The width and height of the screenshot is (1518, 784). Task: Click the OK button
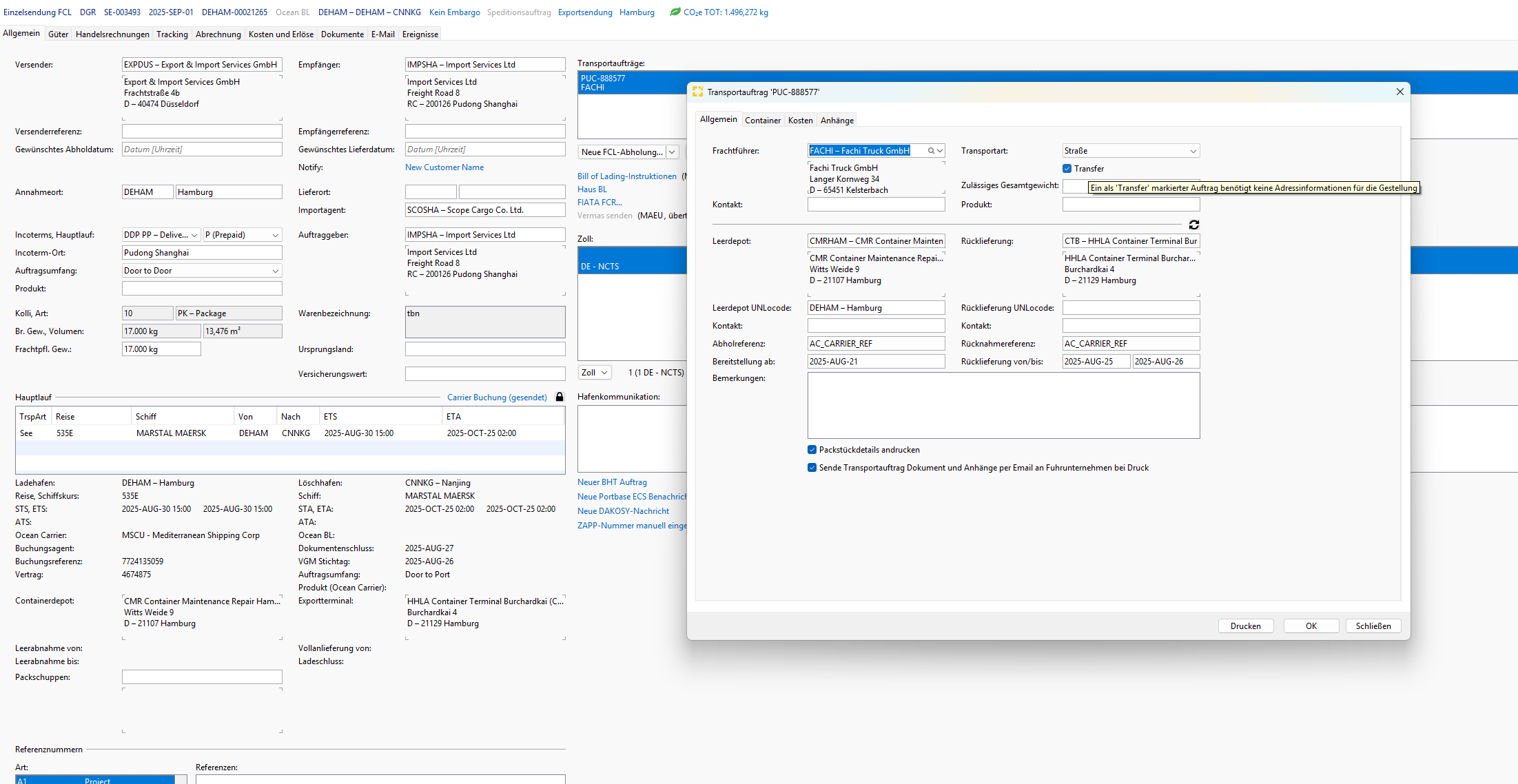tap(1311, 626)
